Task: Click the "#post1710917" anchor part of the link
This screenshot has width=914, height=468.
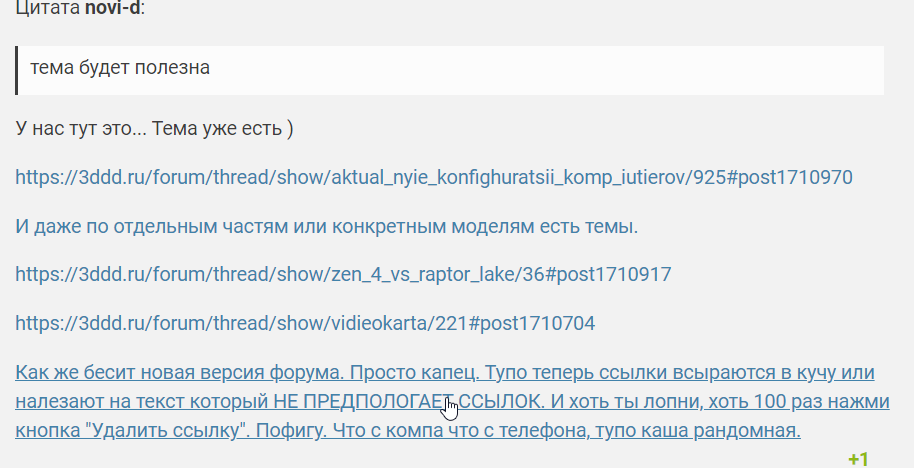Action: pyautogui.click(x=609, y=274)
